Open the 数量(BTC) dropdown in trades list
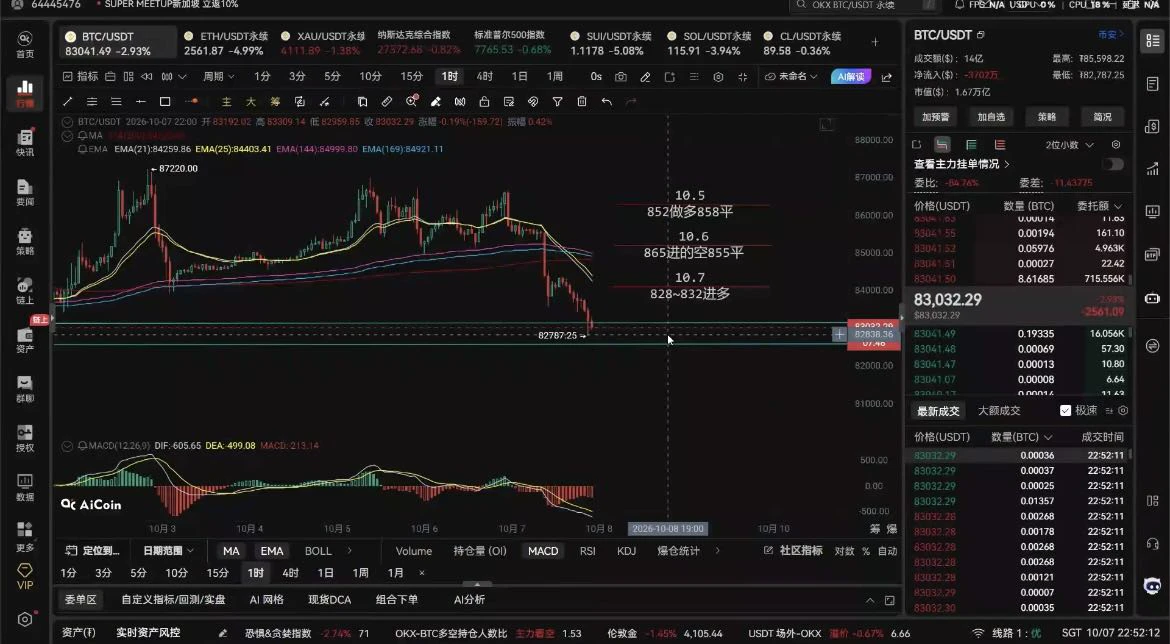Screen dimensions: 1170x644 point(1022,437)
